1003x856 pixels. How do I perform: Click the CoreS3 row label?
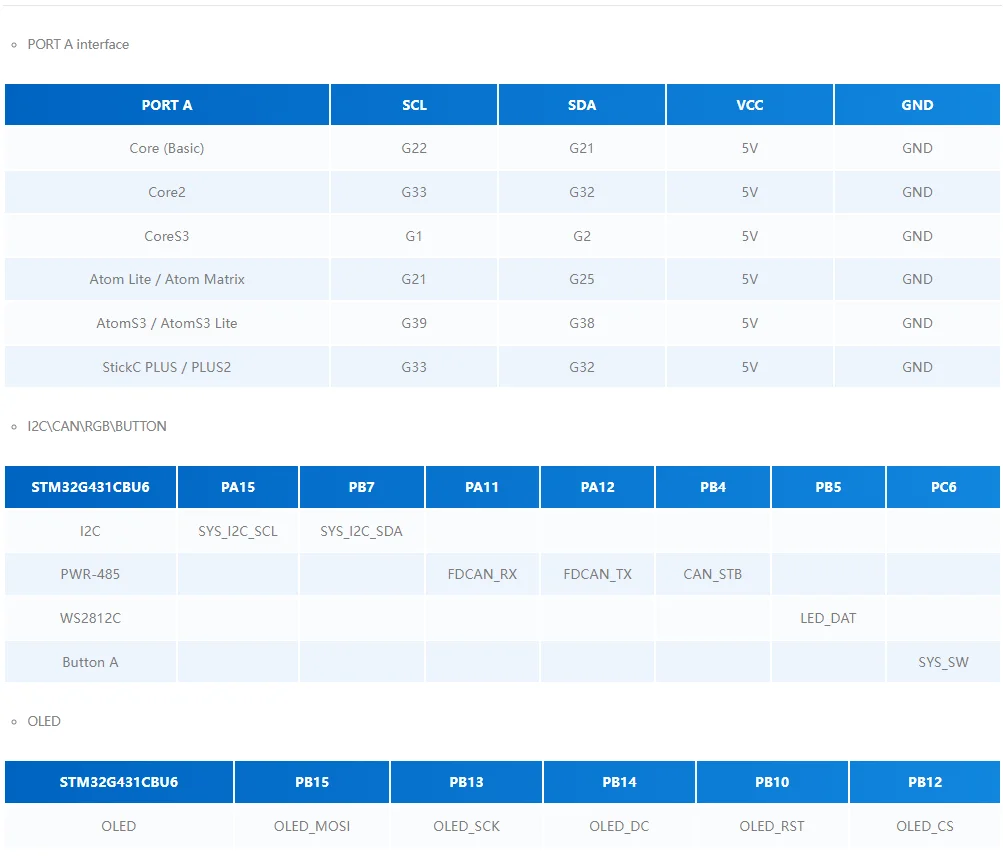pos(167,236)
